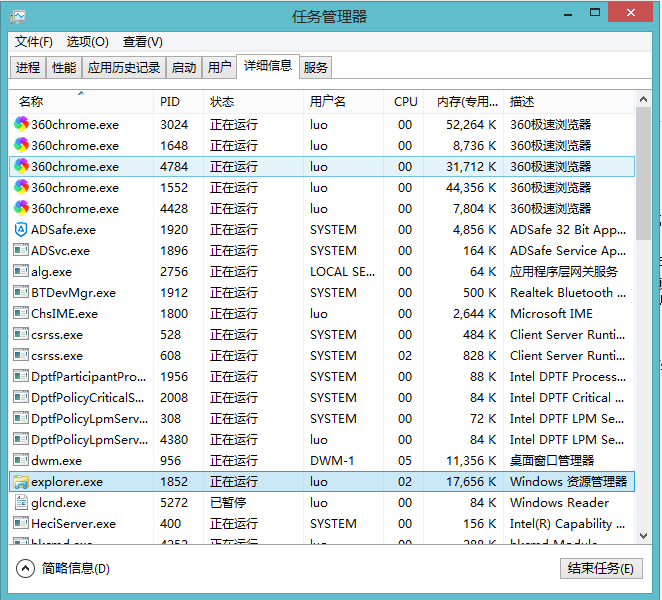Switch to the 服务 tab
The width and height of the screenshot is (662, 600).
[315, 67]
